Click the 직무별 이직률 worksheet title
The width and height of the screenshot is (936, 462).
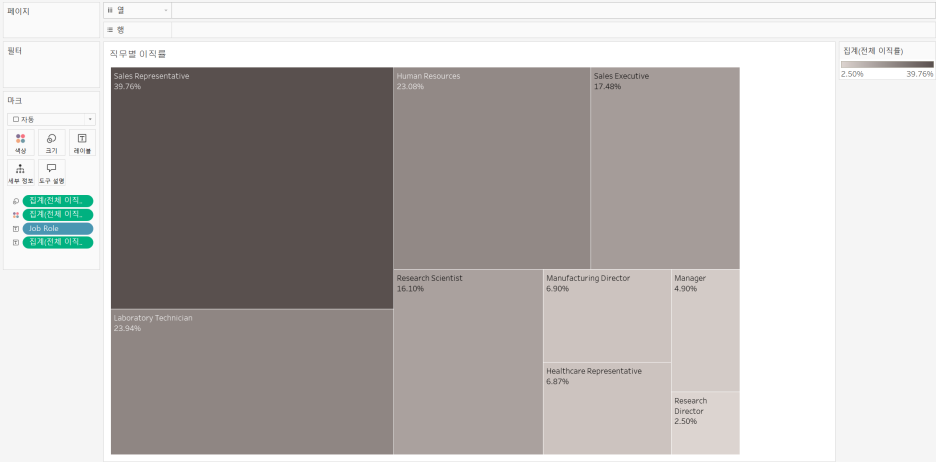click(138, 54)
